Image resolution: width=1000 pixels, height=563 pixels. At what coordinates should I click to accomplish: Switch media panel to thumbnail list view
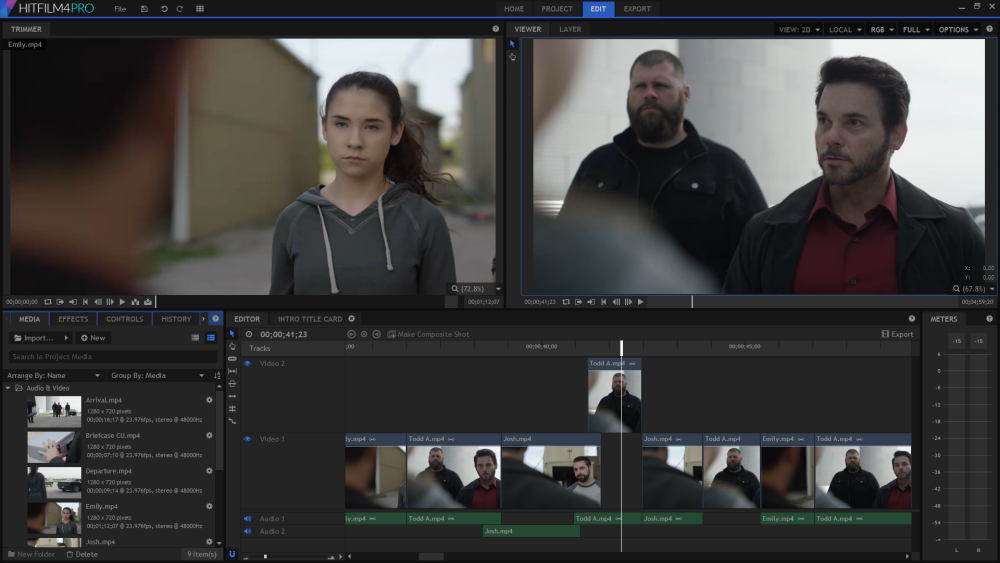tap(195, 338)
